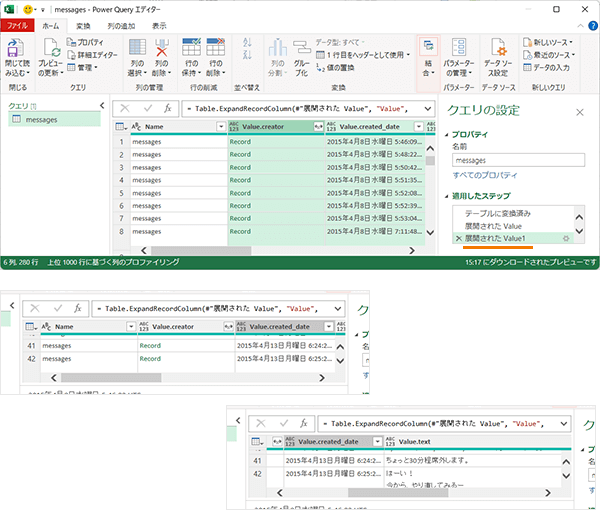Click the 行の保持 icon
The image size is (600, 510).
(191, 47)
